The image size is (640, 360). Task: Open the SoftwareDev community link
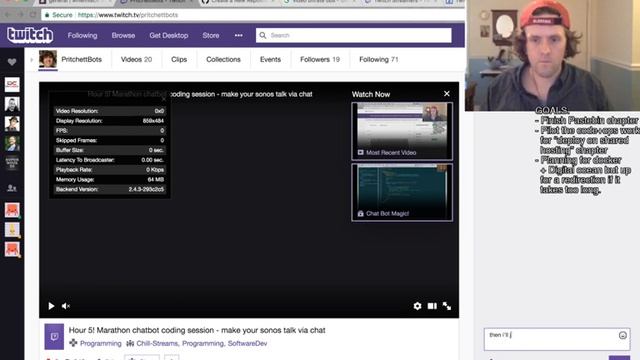[x=247, y=343]
